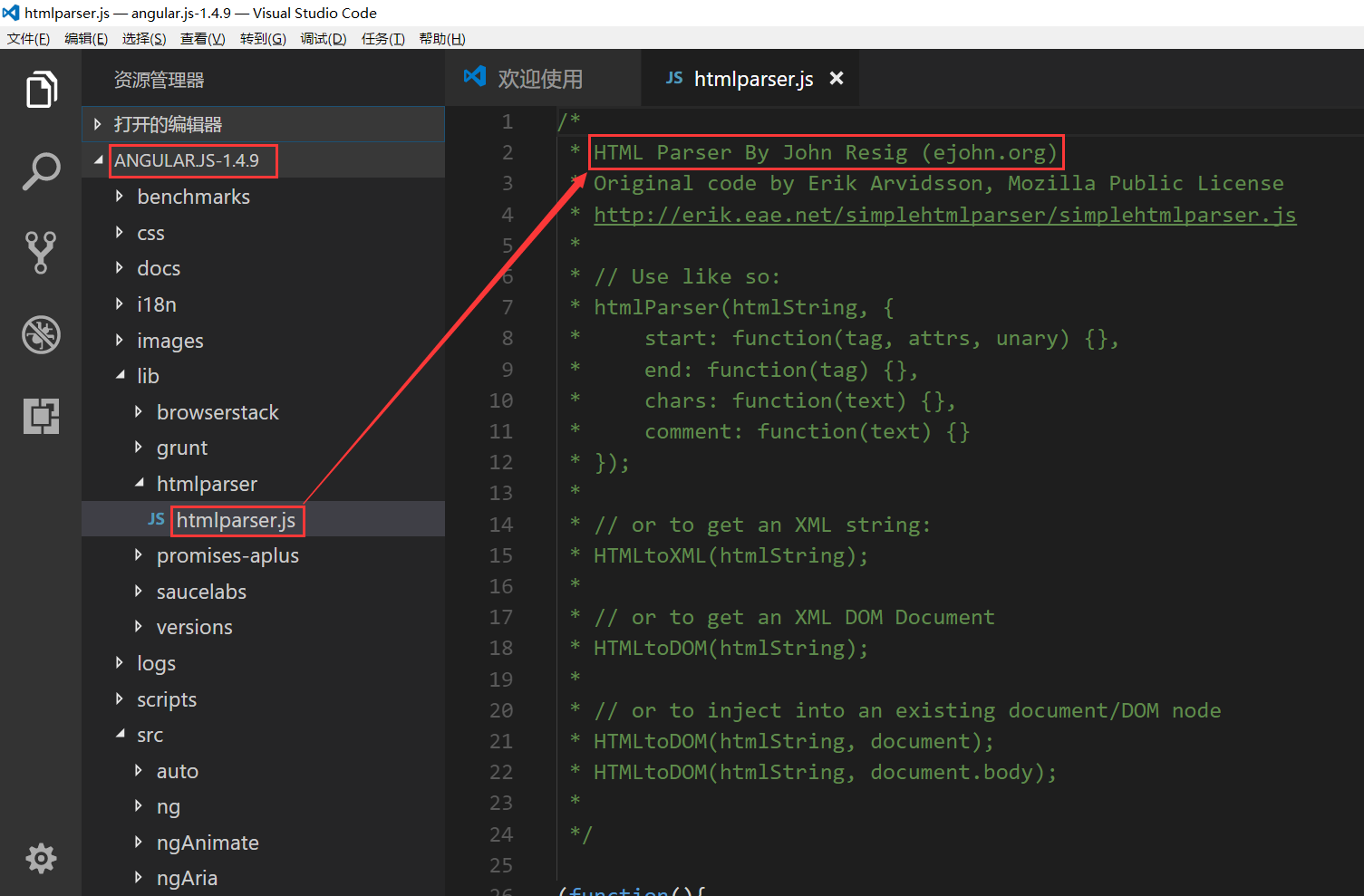Place cursor on 'htmlParser(htmlString, {' line

[743, 307]
